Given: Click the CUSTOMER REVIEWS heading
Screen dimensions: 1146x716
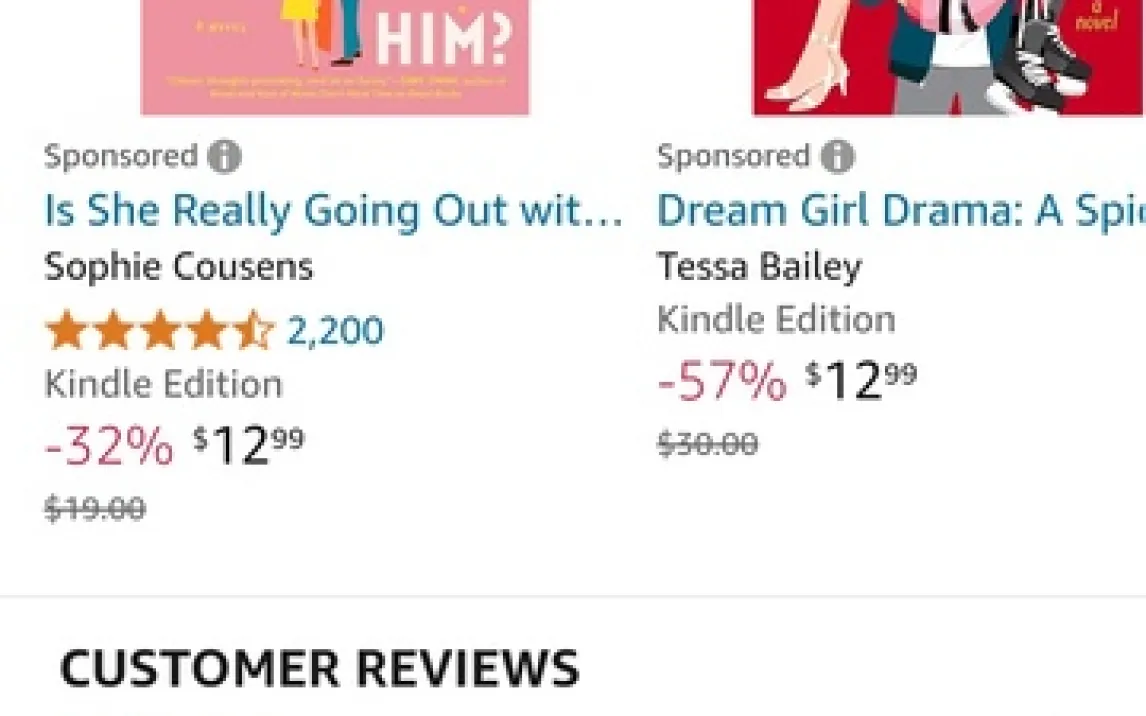Looking at the screenshot, I should pos(320,669).
